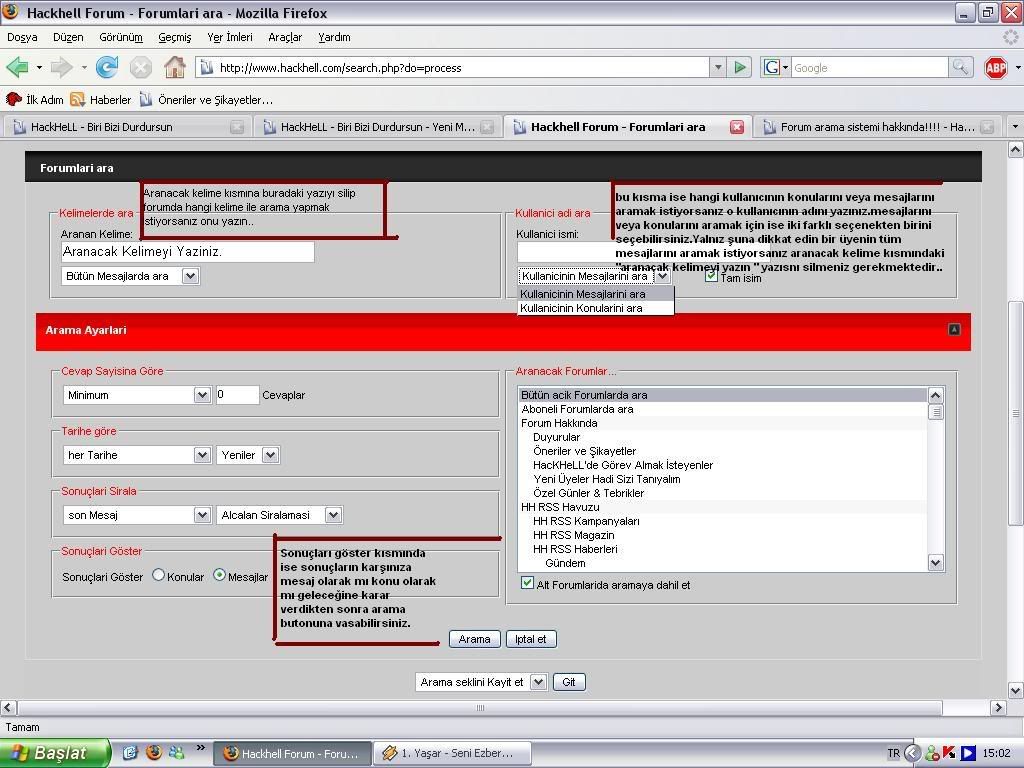Collapse the Arama Ayarlari section icon
The height and width of the screenshot is (768, 1024).
click(954, 330)
